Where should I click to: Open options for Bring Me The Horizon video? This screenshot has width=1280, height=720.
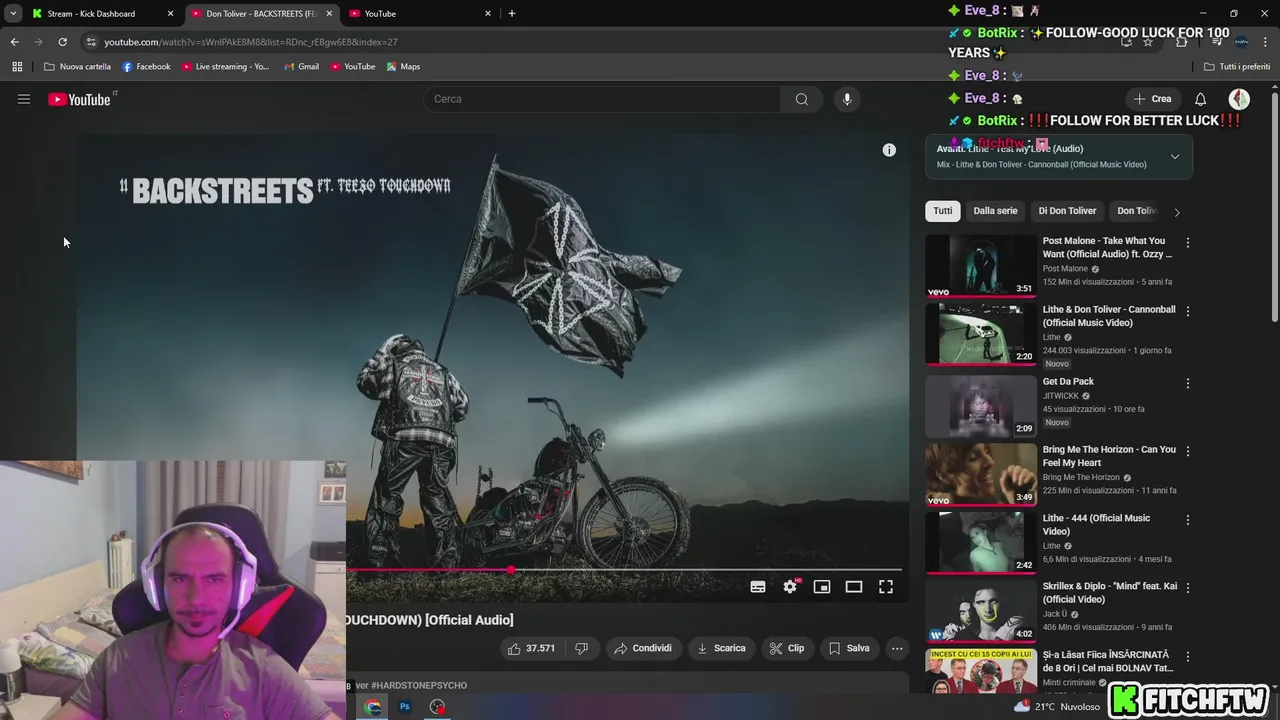click(x=1188, y=451)
